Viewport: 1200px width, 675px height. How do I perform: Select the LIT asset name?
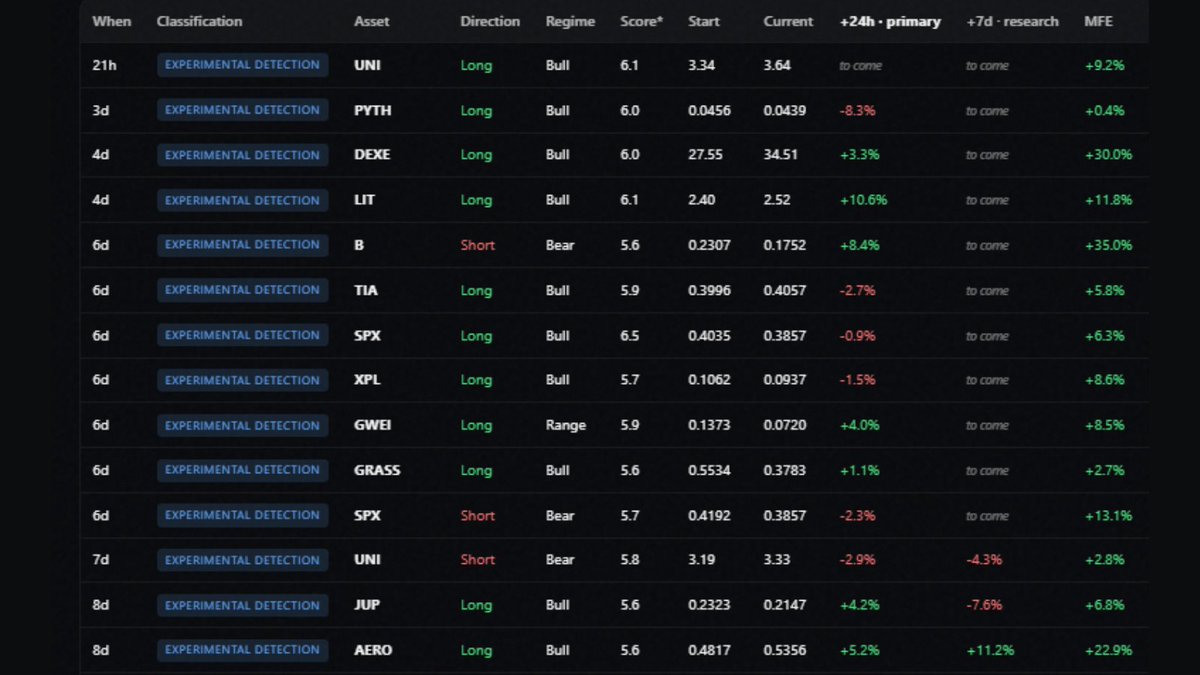click(364, 200)
